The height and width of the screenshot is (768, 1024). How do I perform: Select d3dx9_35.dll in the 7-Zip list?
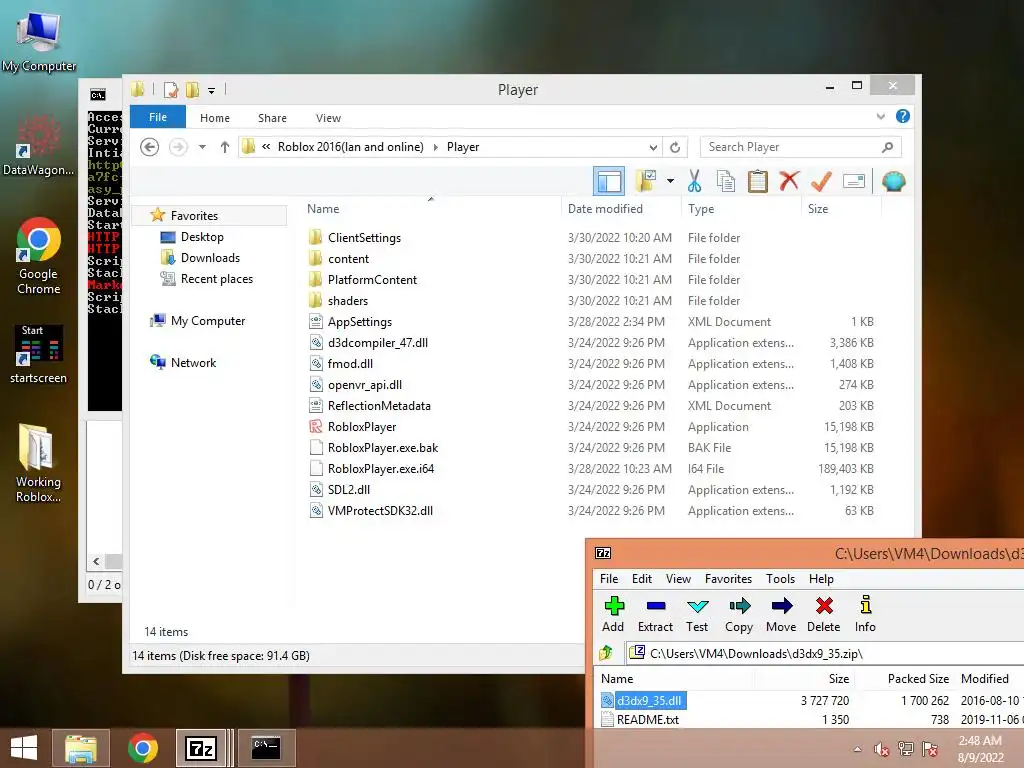point(648,701)
